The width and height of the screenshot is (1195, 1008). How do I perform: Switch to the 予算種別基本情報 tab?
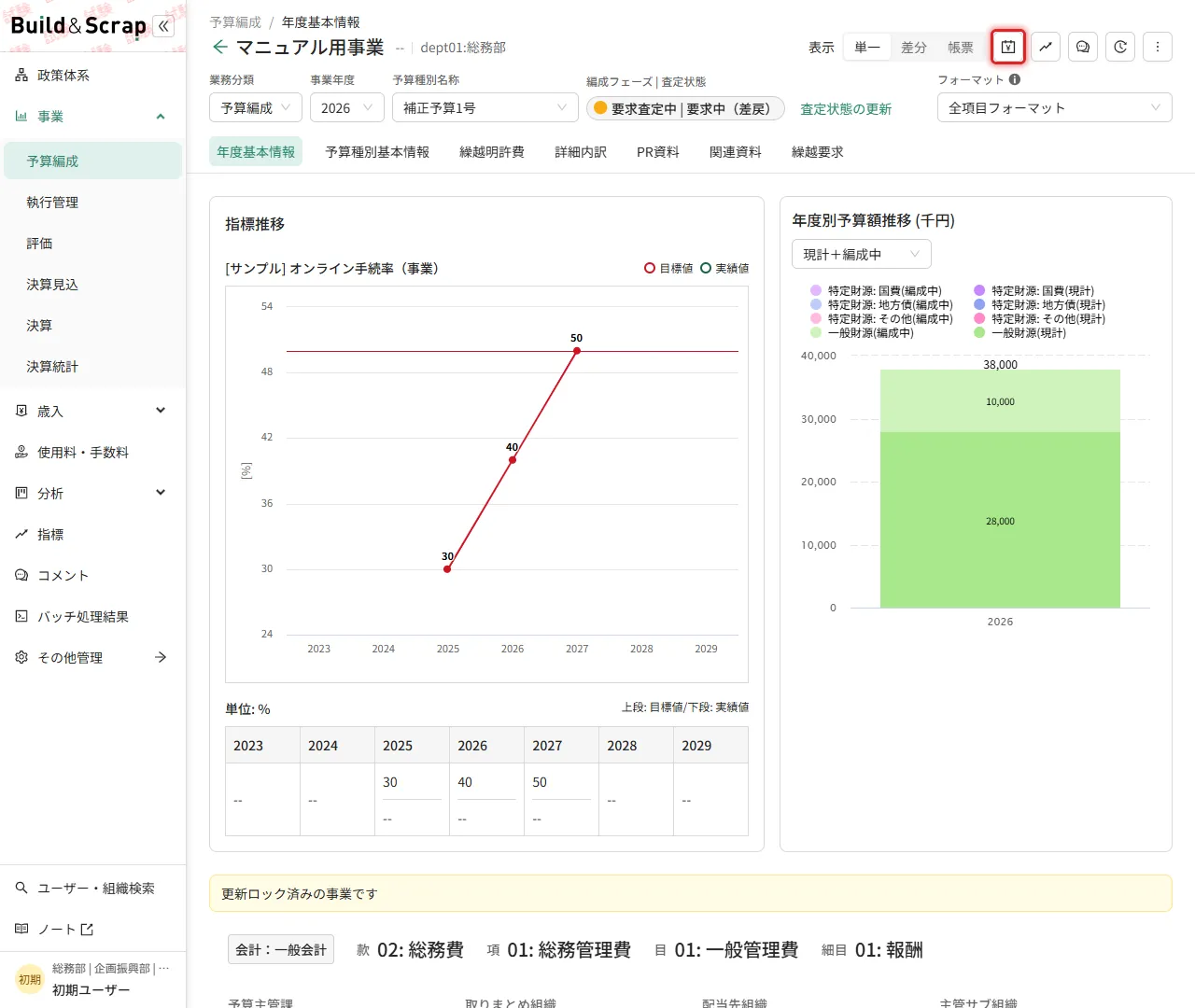coord(377,152)
